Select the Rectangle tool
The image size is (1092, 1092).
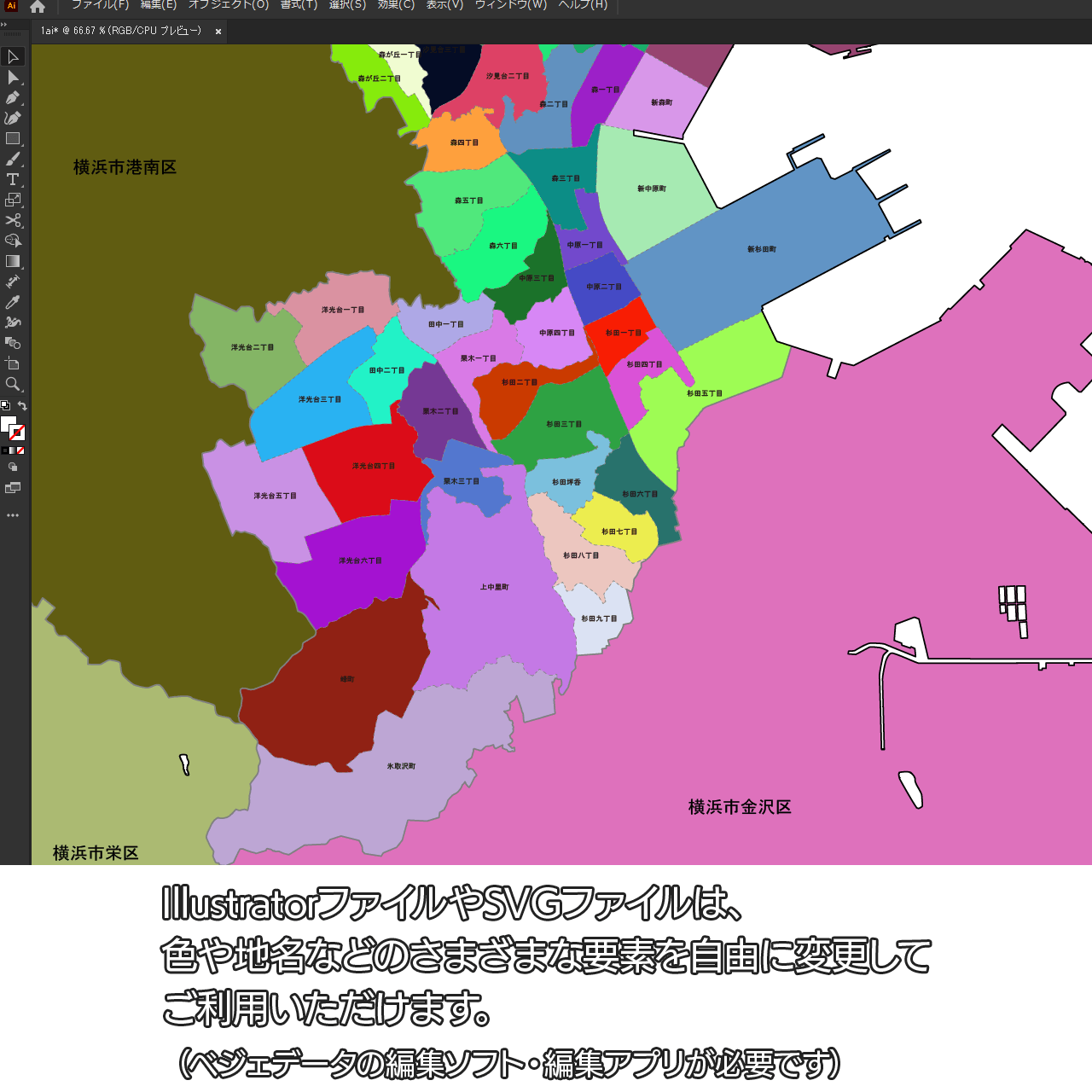coord(13,139)
